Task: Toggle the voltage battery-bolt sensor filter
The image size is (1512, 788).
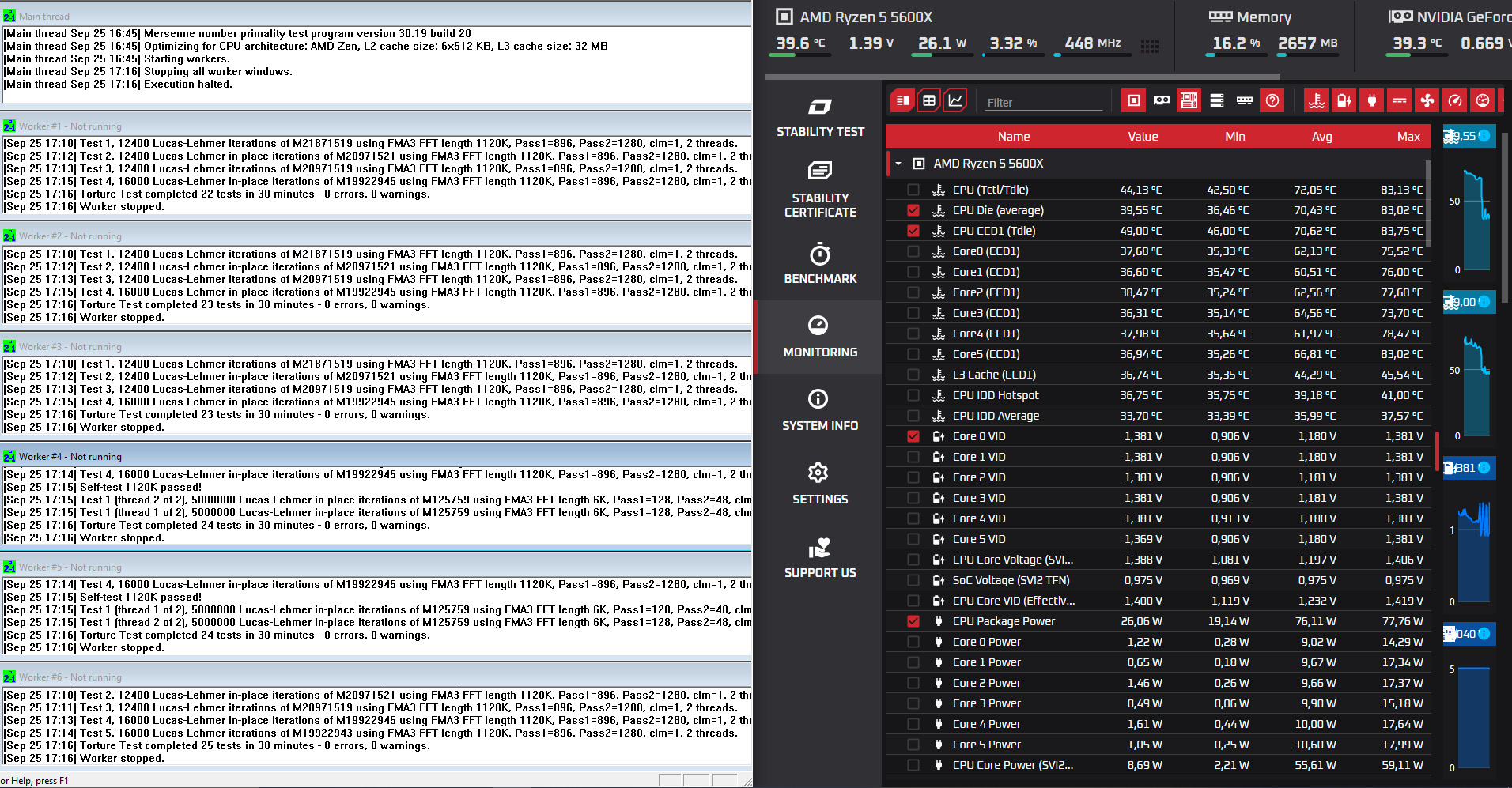Action: point(1344,100)
